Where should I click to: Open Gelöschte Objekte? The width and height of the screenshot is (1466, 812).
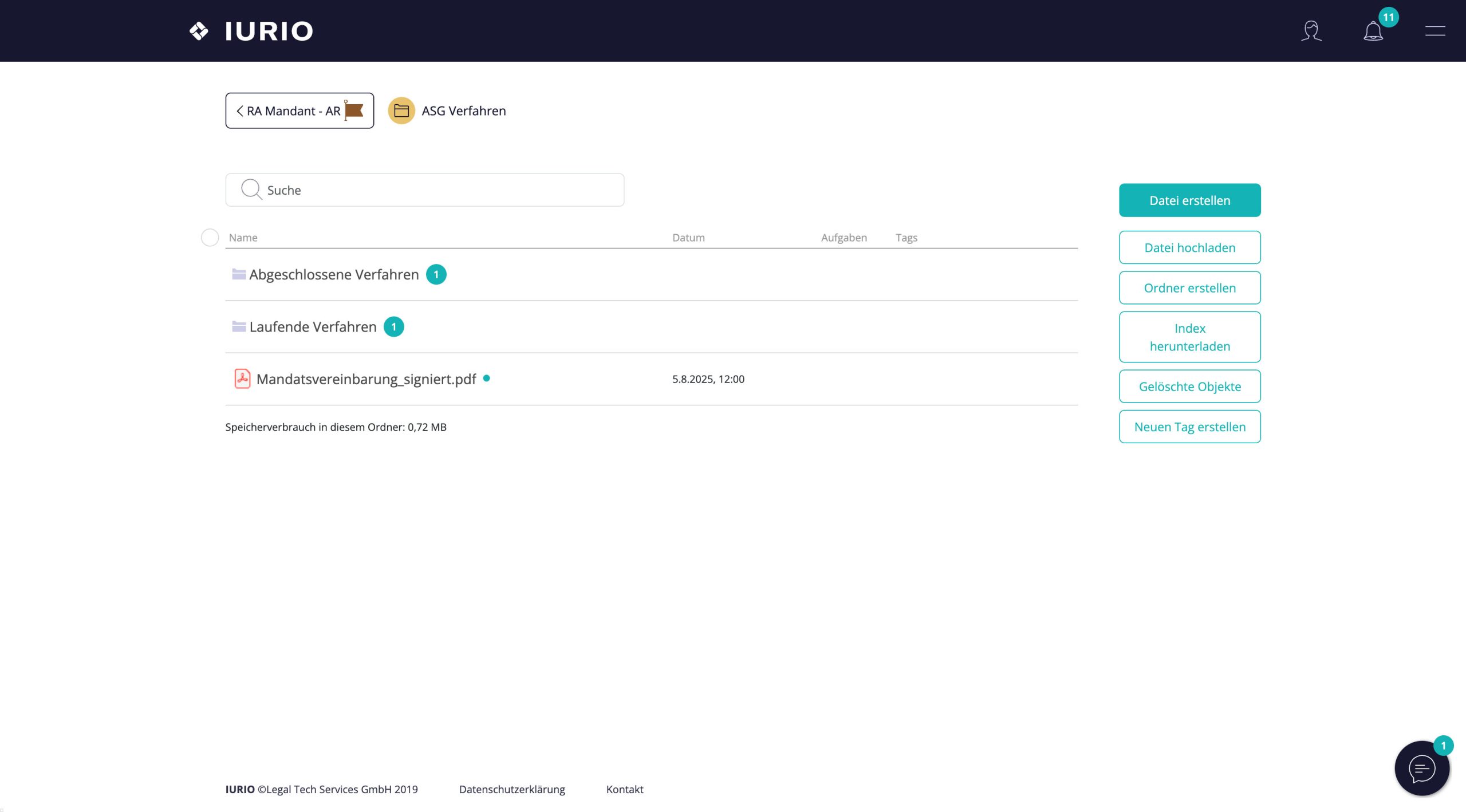(1189, 387)
